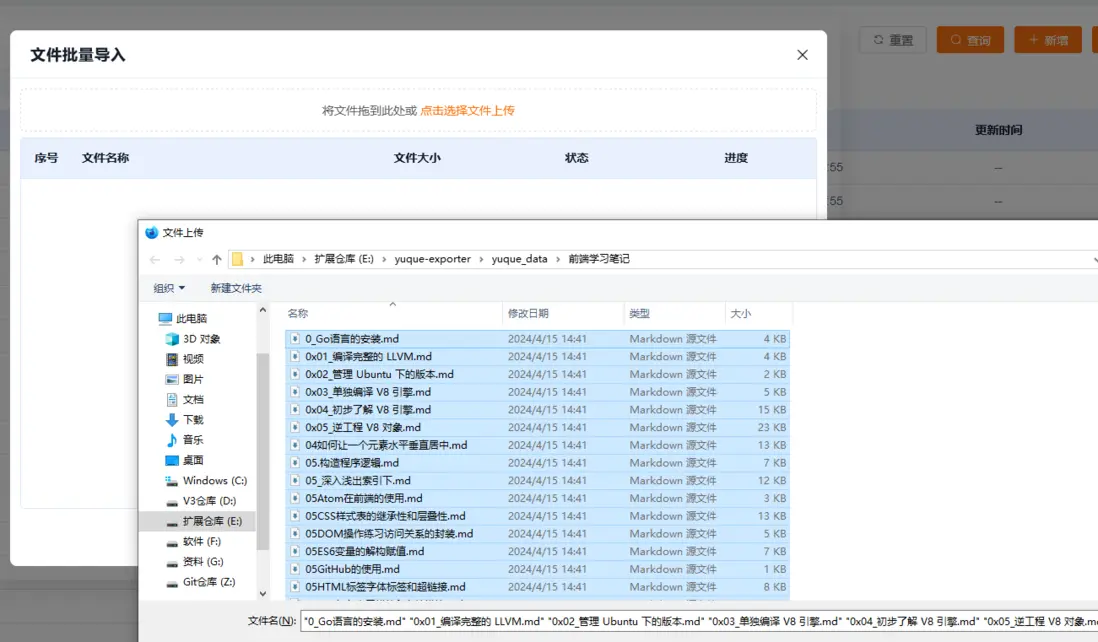Open the 3D 对象 folder in sidebar
This screenshot has height=642, width=1098.
point(201,339)
